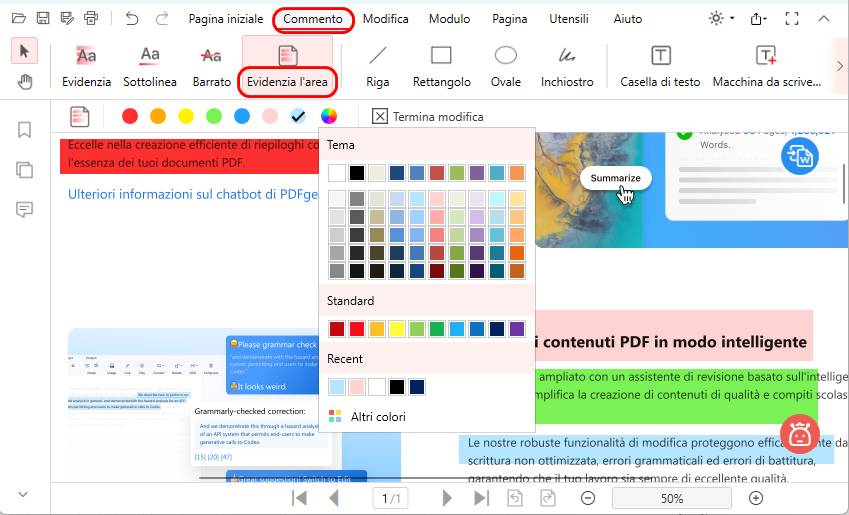
Task: Select the arrow pointer tool
Action: tap(24, 51)
